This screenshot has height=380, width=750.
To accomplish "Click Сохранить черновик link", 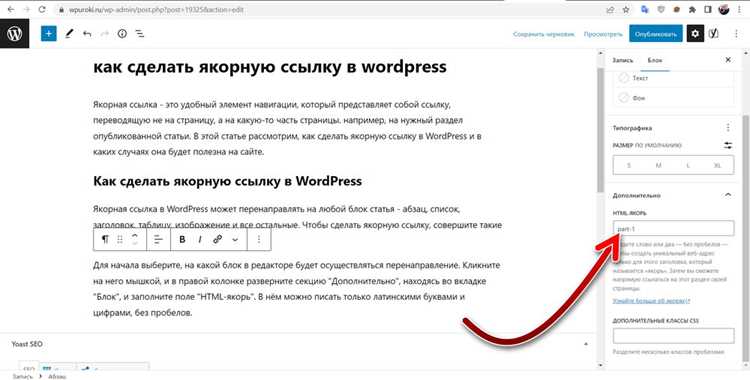I will (543, 34).
